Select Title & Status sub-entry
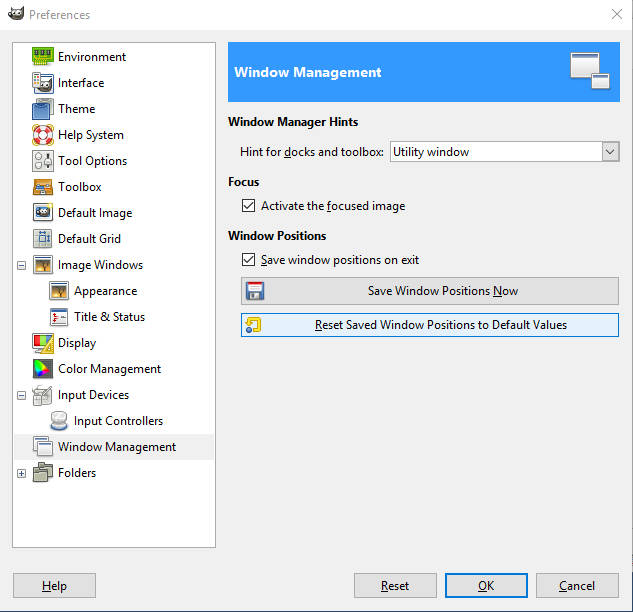The height and width of the screenshot is (612, 633). pos(109,317)
